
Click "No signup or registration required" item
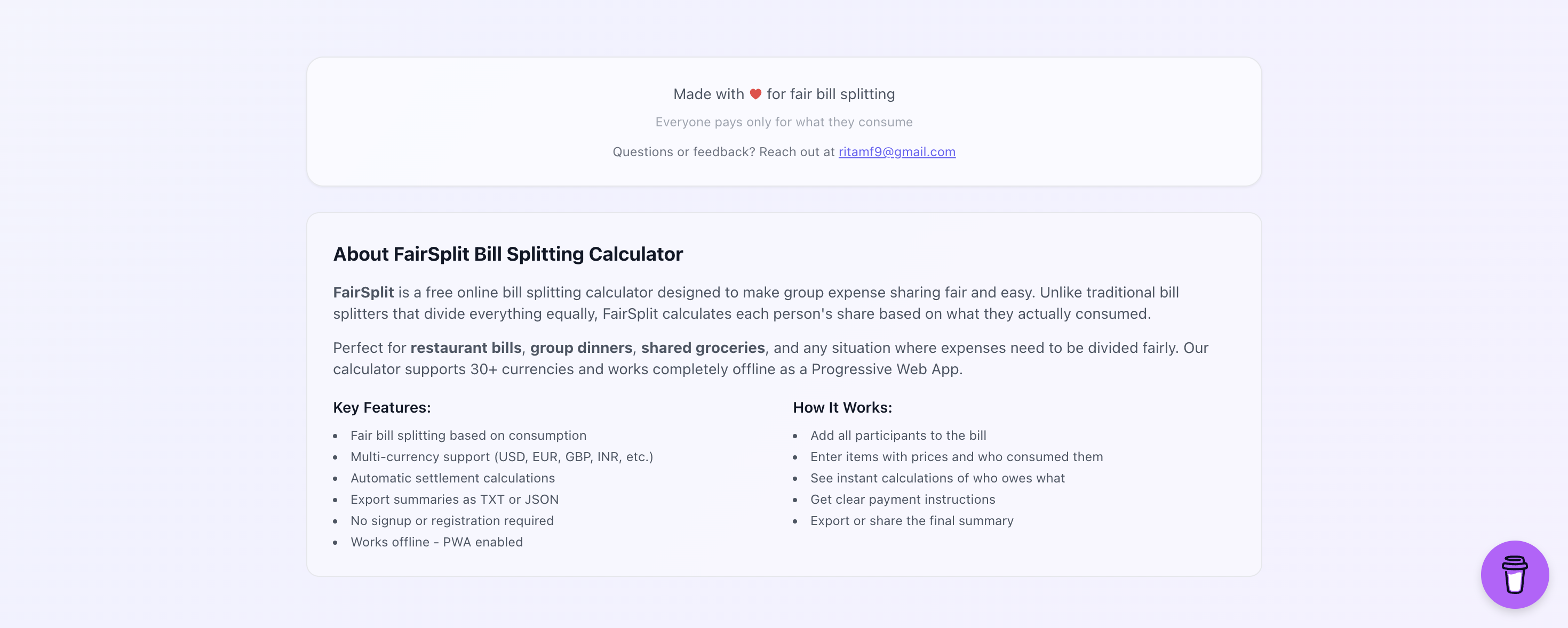[452, 520]
